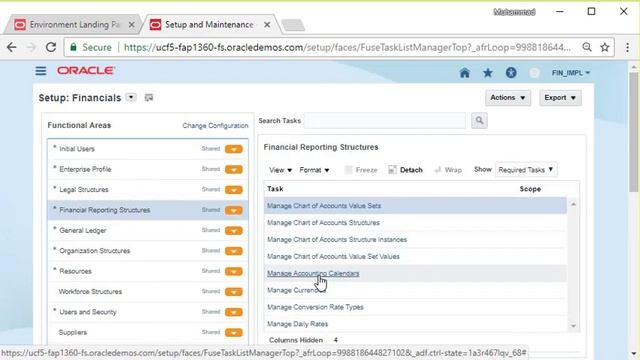Open General Ledger orange action dropdown

(x=233, y=231)
